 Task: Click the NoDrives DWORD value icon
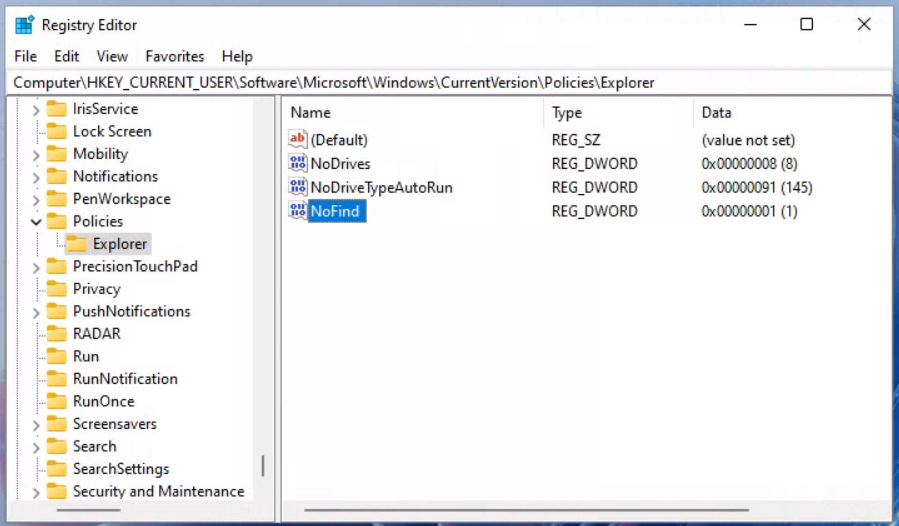pos(298,164)
